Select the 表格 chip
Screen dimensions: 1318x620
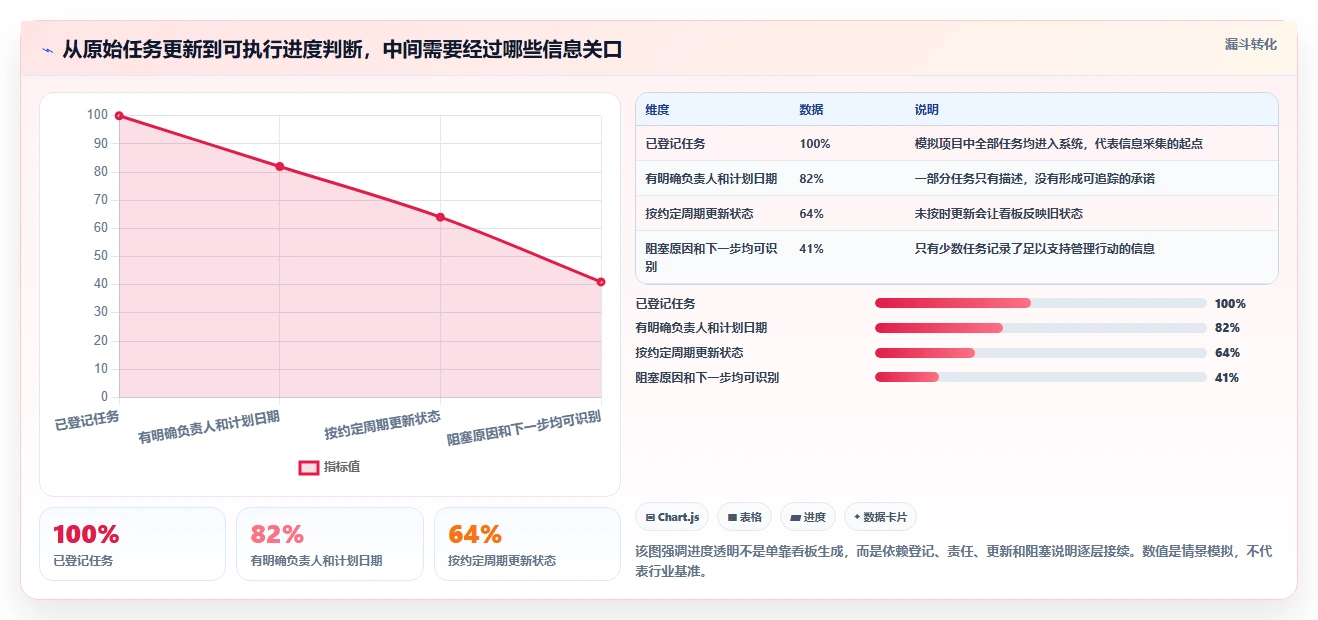(x=744, y=517)
